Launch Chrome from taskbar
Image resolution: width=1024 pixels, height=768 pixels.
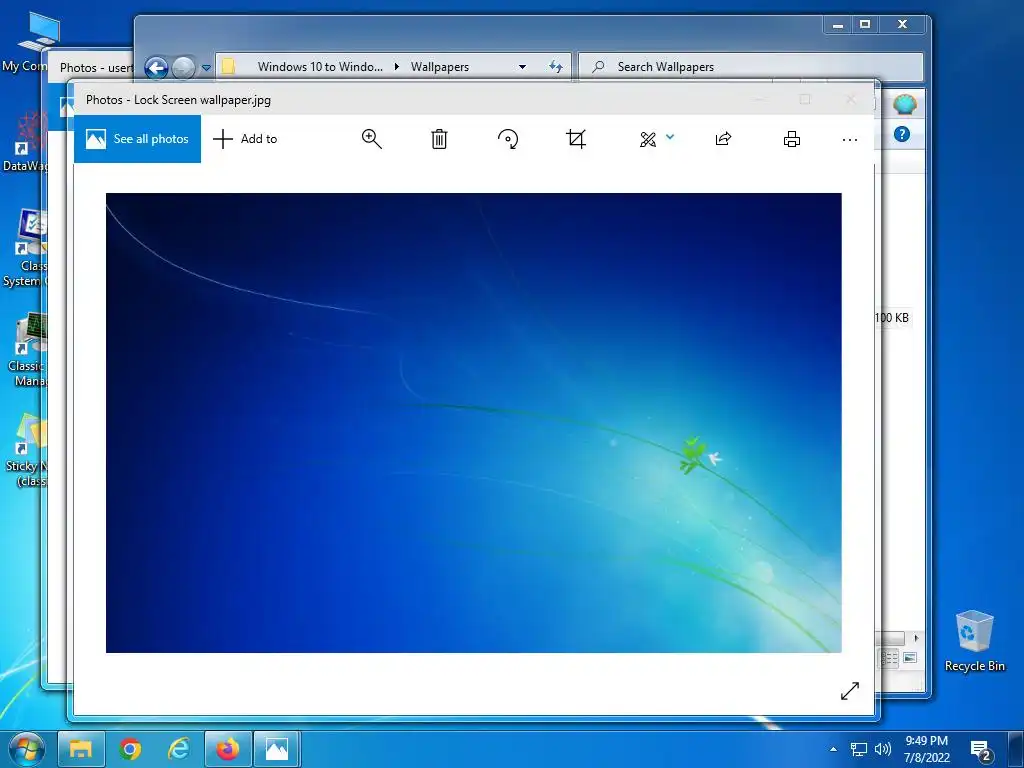(x=130, y=750)
